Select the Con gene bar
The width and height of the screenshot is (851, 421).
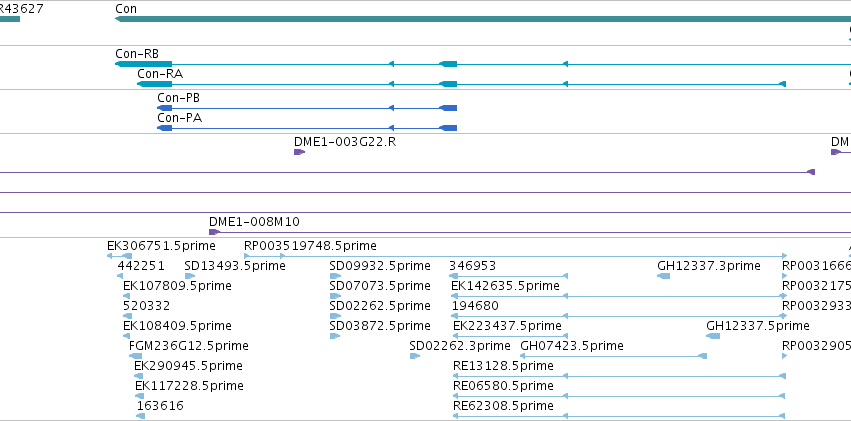pos(483,19)
